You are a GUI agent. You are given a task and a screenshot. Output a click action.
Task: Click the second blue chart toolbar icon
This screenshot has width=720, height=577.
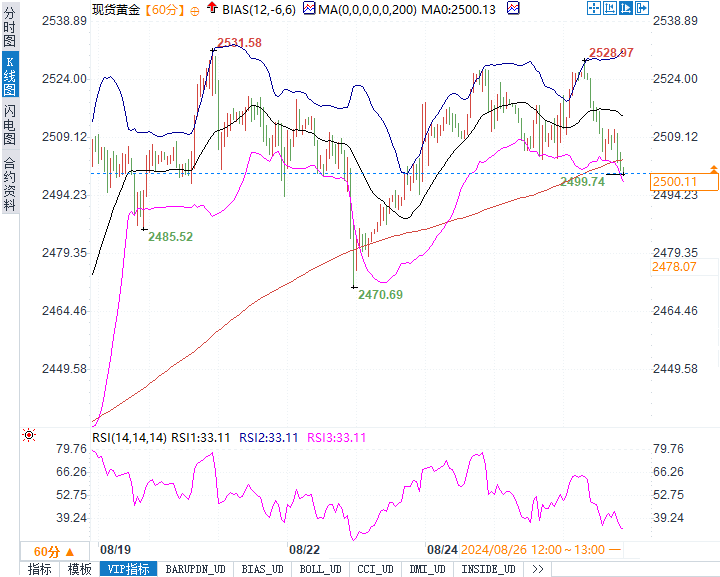(x=610, y=8)
